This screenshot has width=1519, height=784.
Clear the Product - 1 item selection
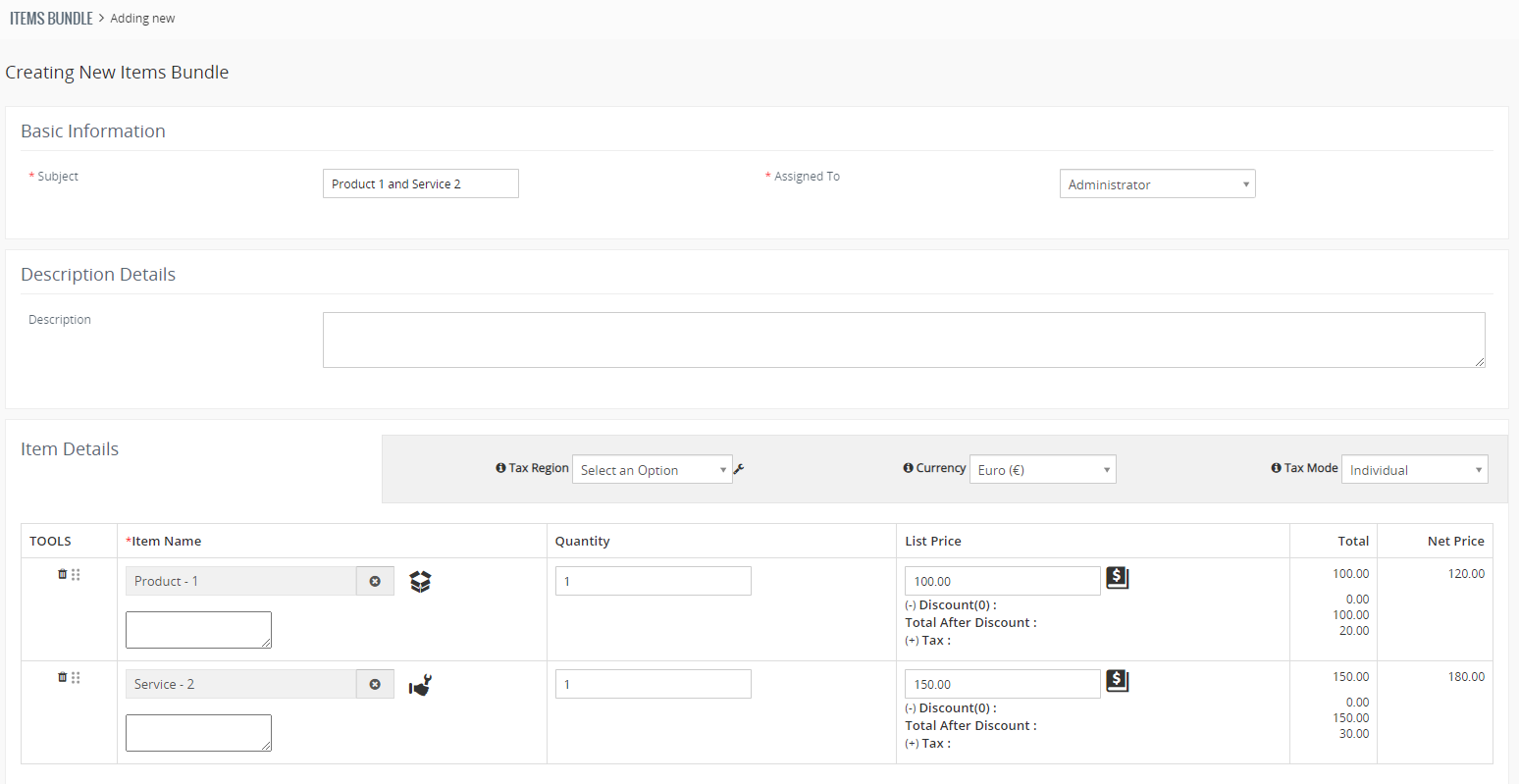pos(375,581)
